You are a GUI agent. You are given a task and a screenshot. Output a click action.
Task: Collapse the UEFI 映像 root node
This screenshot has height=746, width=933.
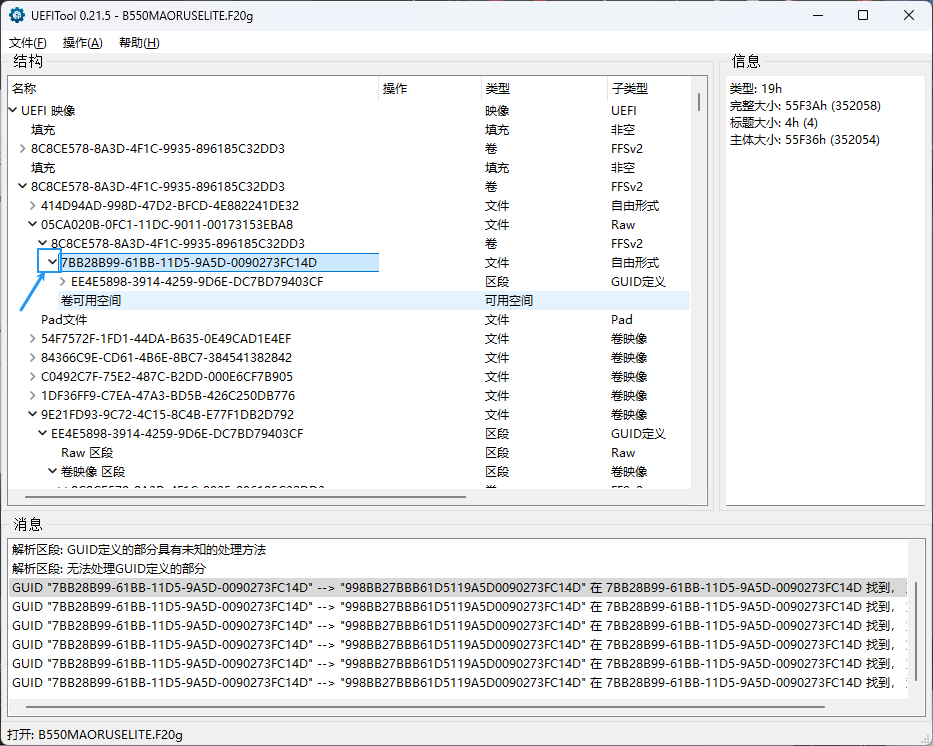[x=13, y=111]
